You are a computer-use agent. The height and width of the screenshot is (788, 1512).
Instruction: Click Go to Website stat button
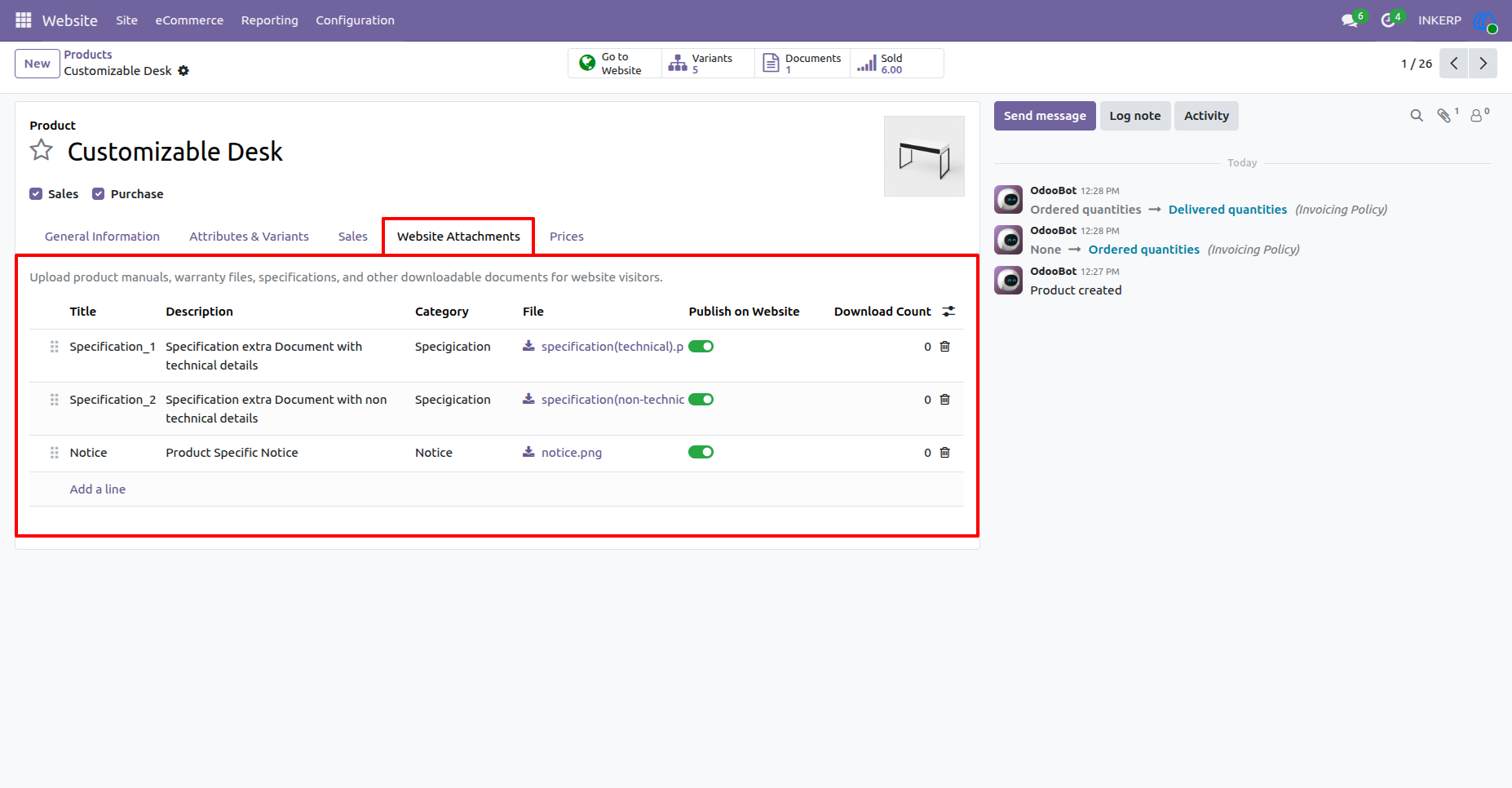615,64
